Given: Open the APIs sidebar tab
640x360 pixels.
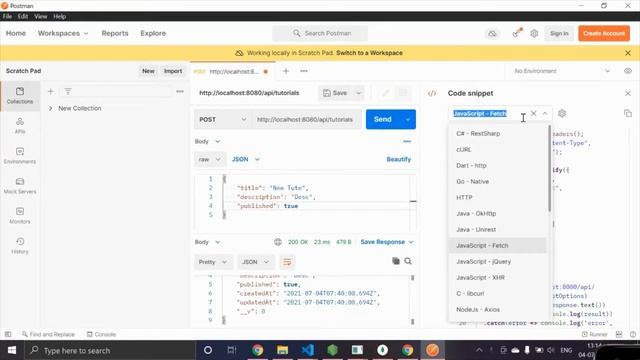Looking at the screenshot, I should [20, 126].
